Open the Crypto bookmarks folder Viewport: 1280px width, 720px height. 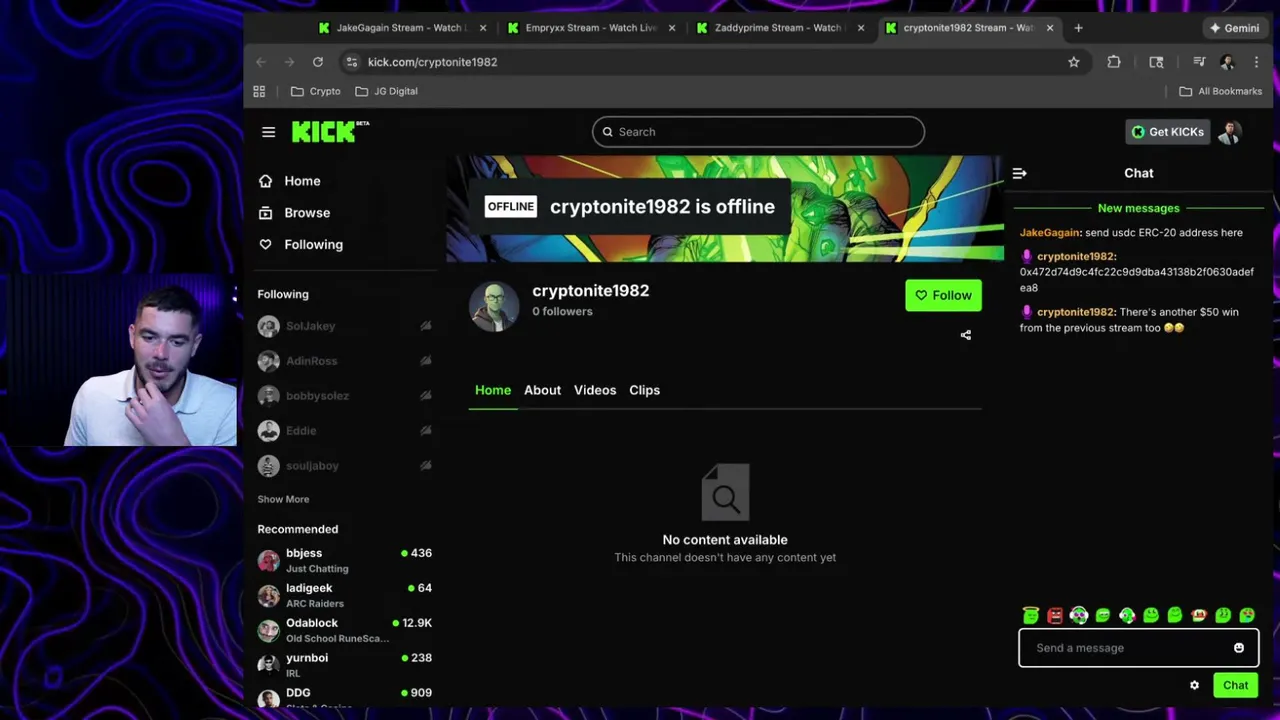(x=315, y=91)
